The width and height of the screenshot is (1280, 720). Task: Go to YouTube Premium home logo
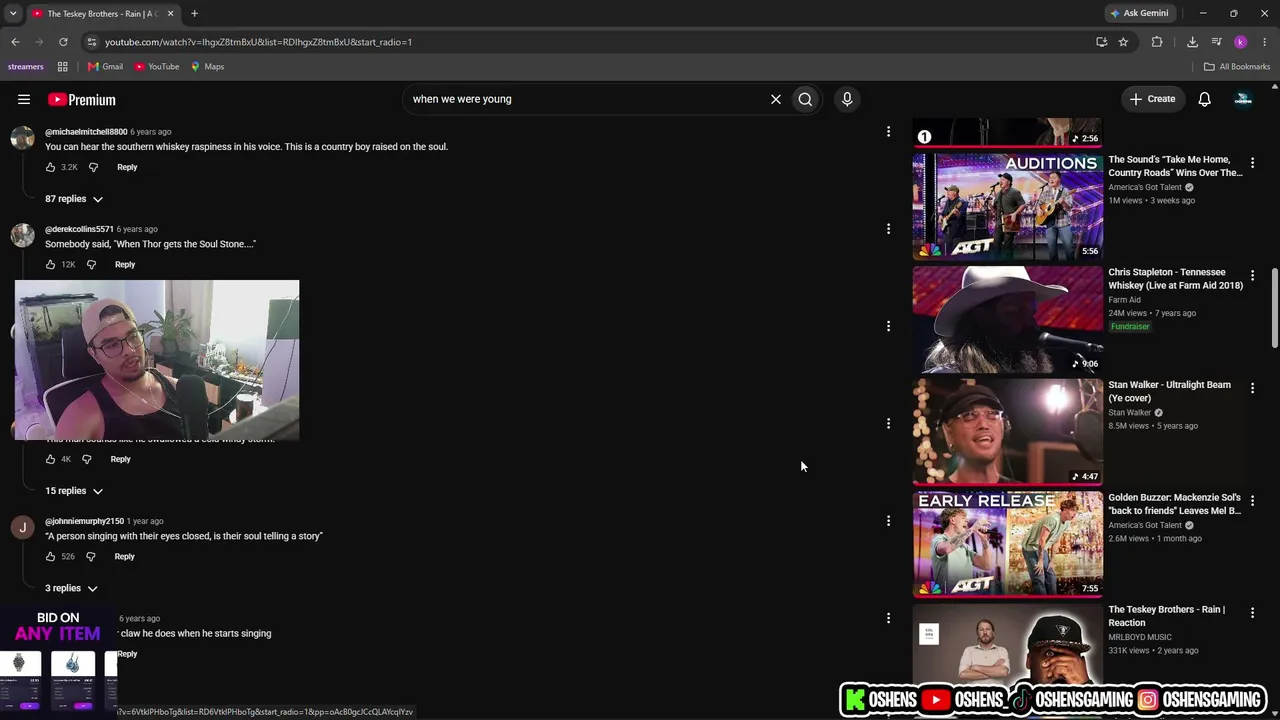tap(82, 99)
